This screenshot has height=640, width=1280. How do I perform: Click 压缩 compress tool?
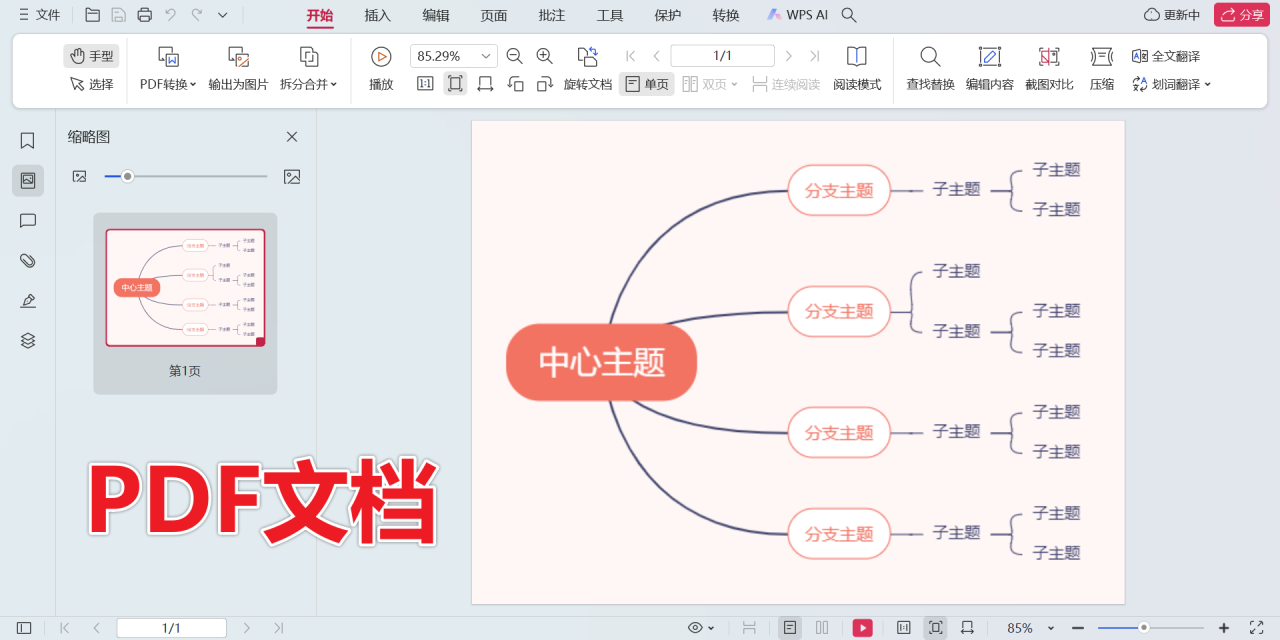[1102, 69]
